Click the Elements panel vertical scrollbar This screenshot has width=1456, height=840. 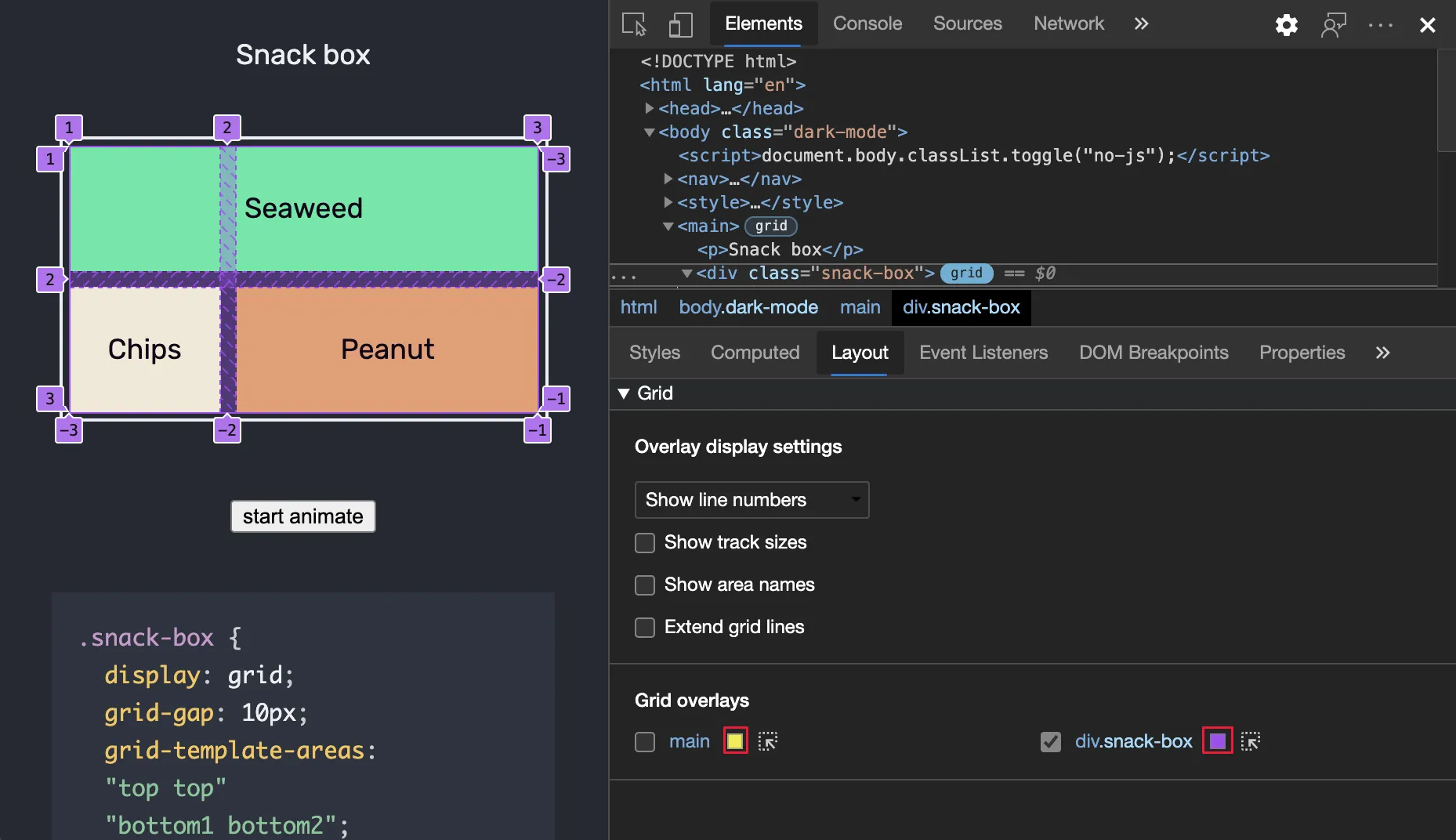click(1447, 100)
